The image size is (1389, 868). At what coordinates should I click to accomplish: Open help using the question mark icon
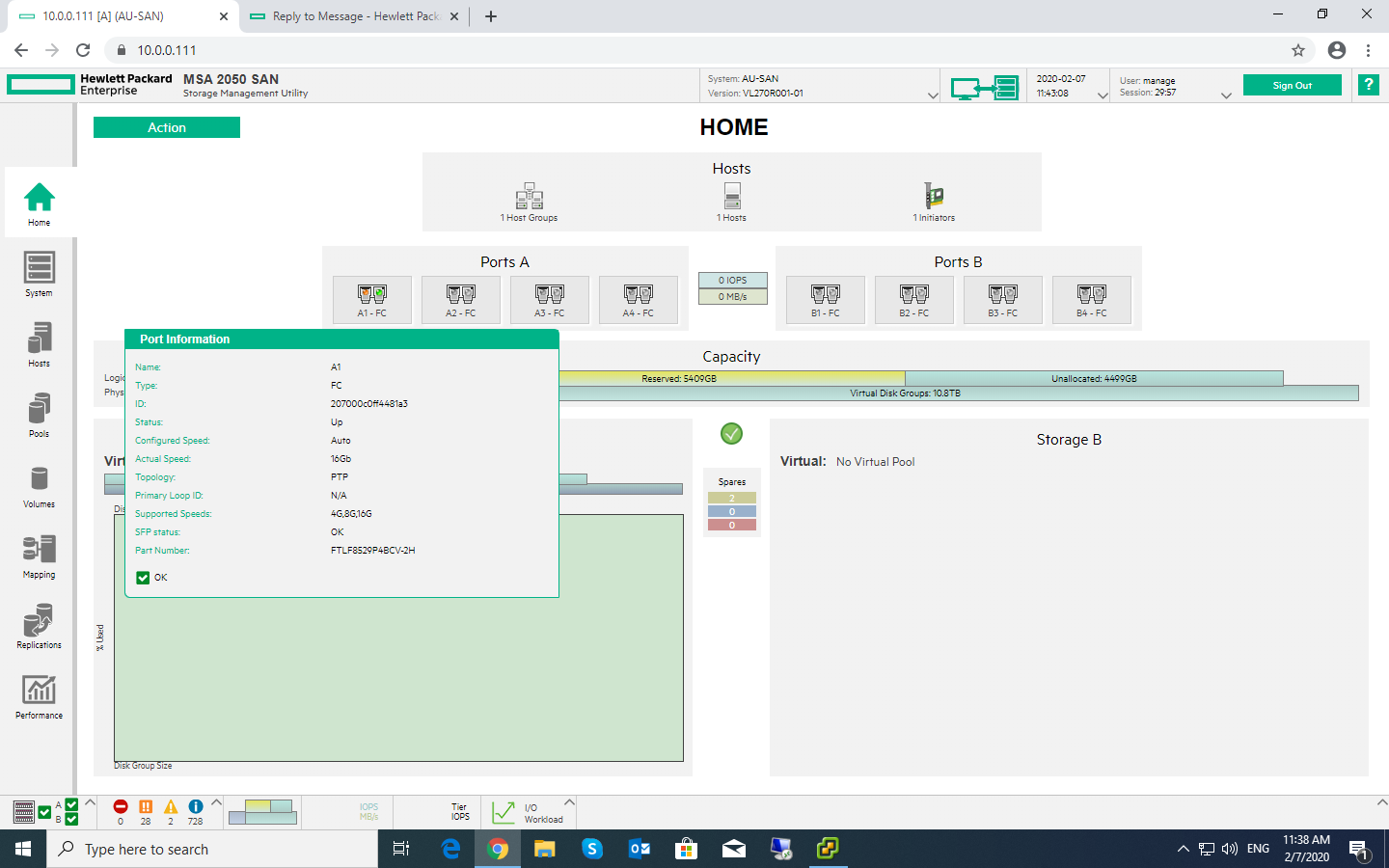click(1368, 85)
